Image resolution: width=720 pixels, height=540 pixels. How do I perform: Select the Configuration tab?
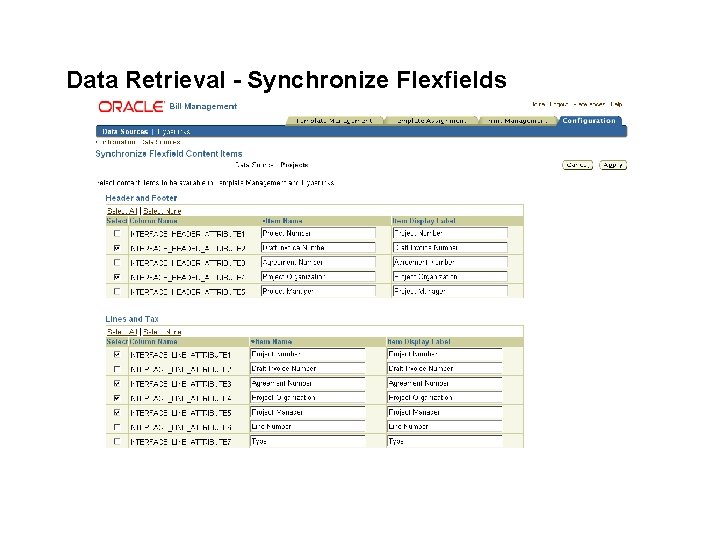589,121
